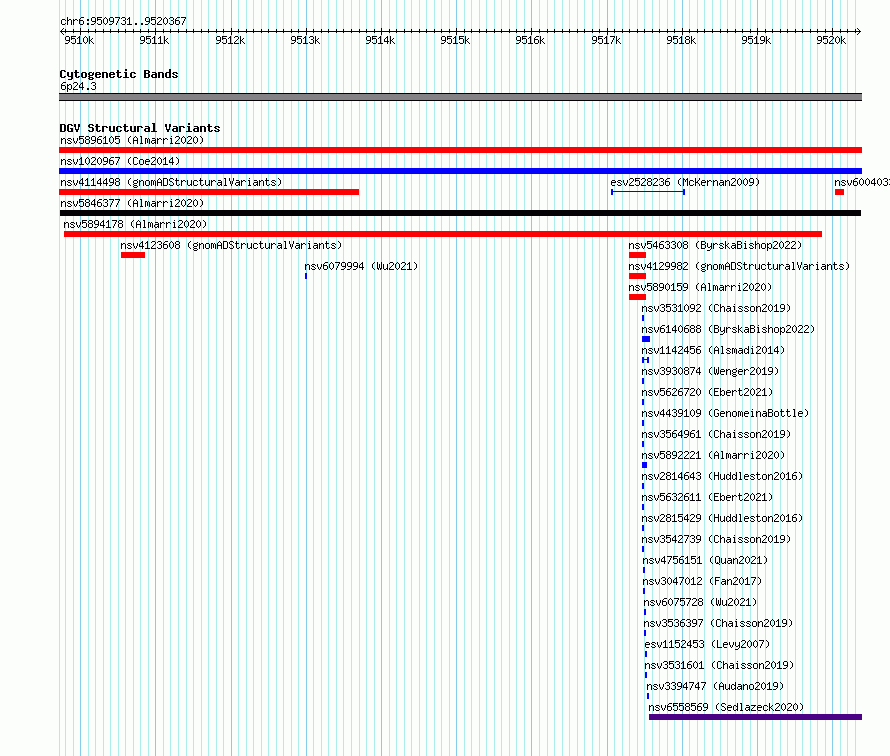Open nsv3531092 (Chaisson2019) label

[x=716, y=308]
